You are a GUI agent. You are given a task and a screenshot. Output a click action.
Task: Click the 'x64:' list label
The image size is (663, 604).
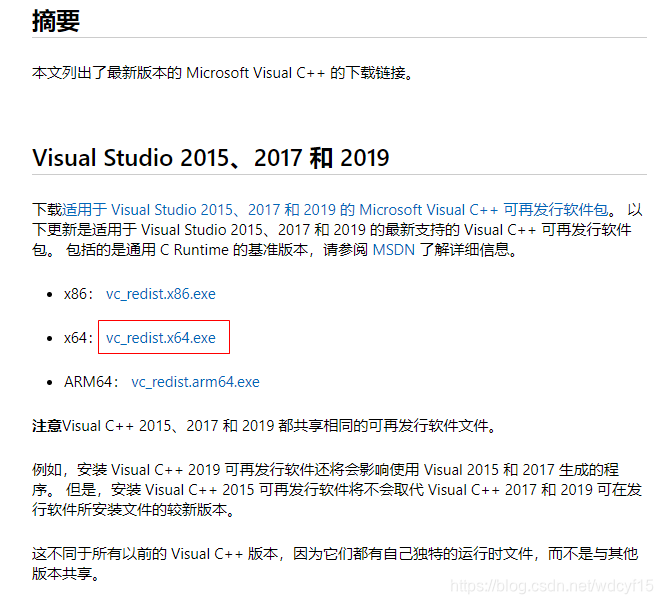pos(79,338)
